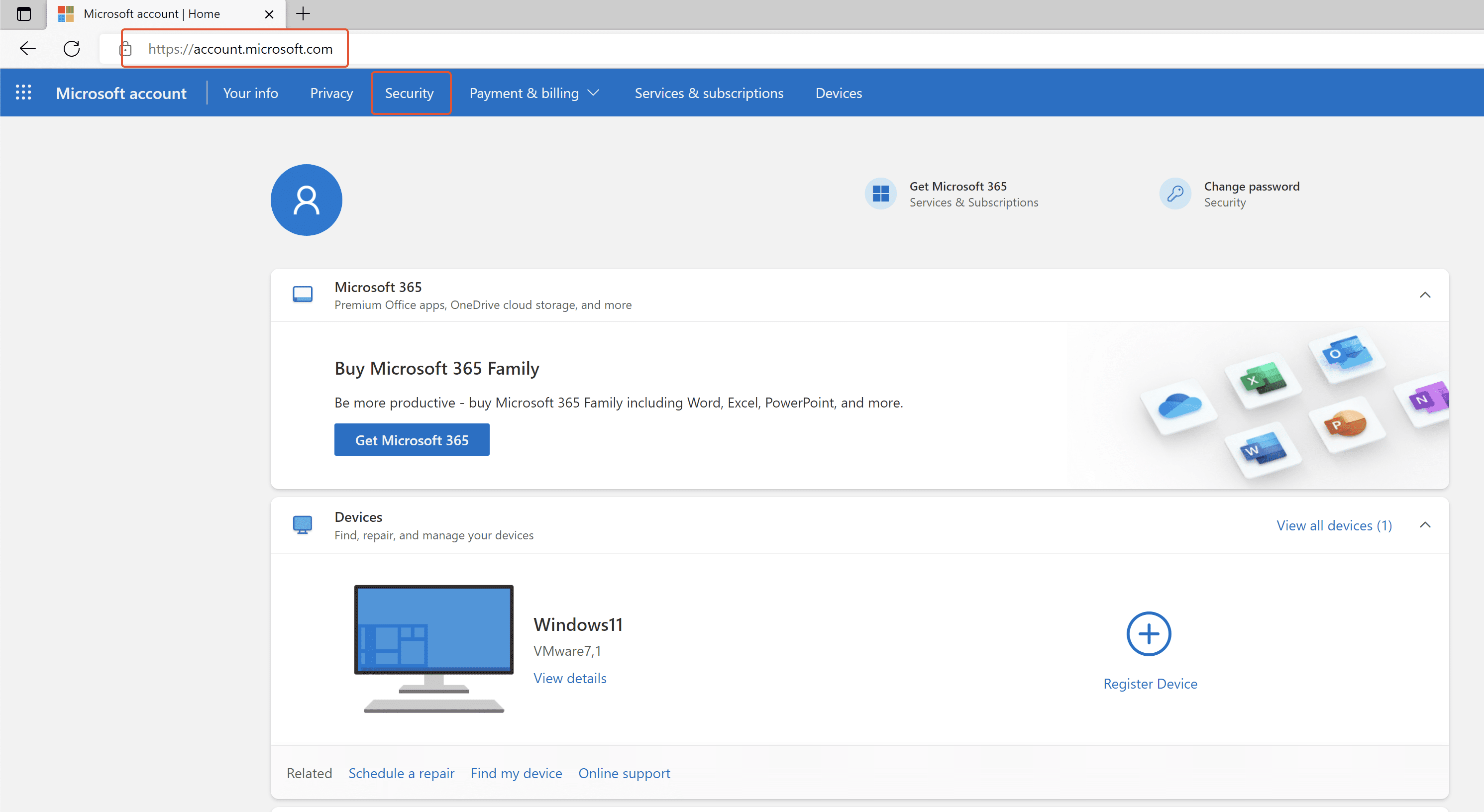Screen dimensions: 1484x812
Task: Open the Security tab
Action: (x=410, y=94)
